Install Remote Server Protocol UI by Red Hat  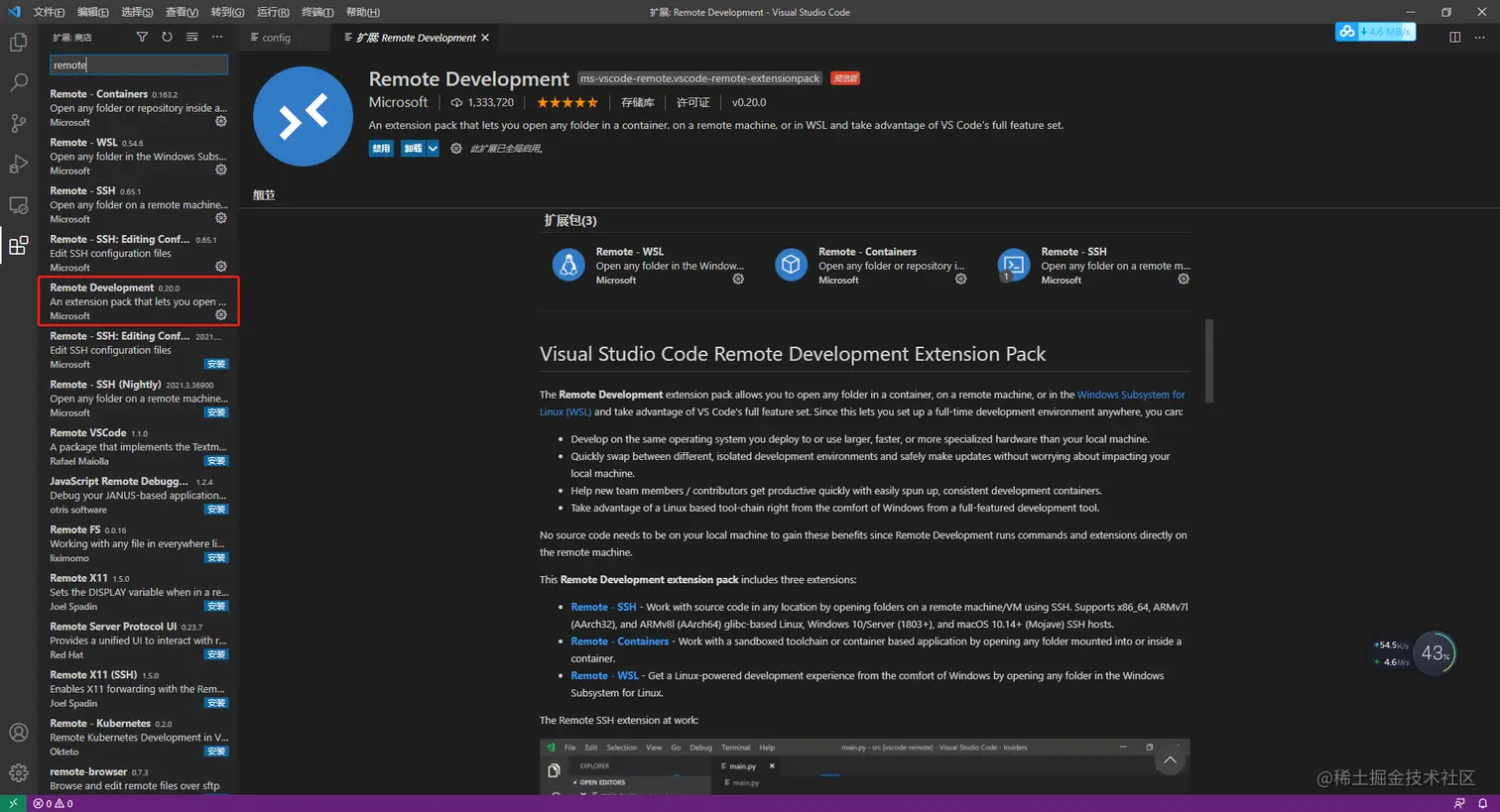[x=216, y=655]
